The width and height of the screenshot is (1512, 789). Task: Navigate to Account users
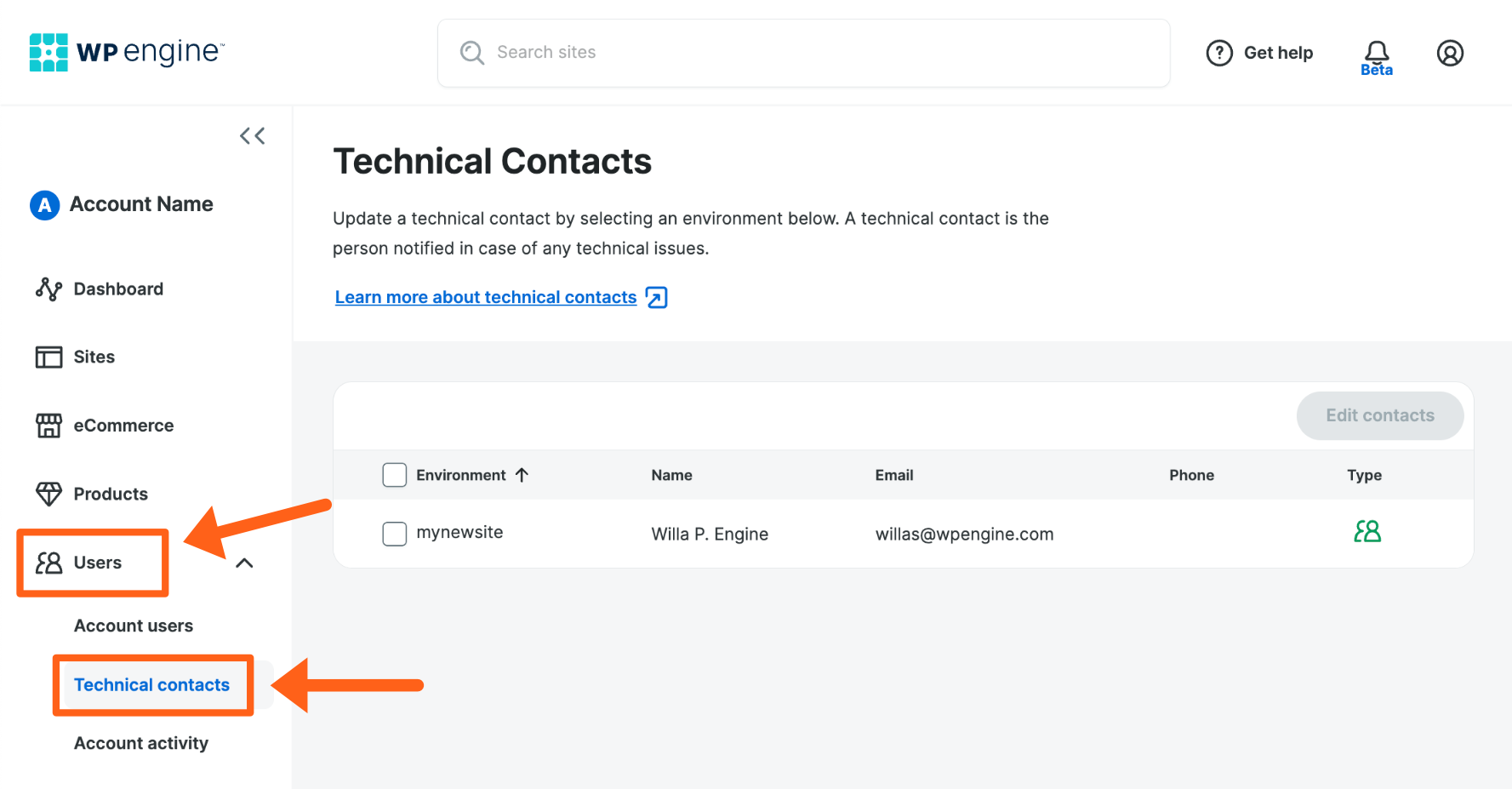pos(134,626)
